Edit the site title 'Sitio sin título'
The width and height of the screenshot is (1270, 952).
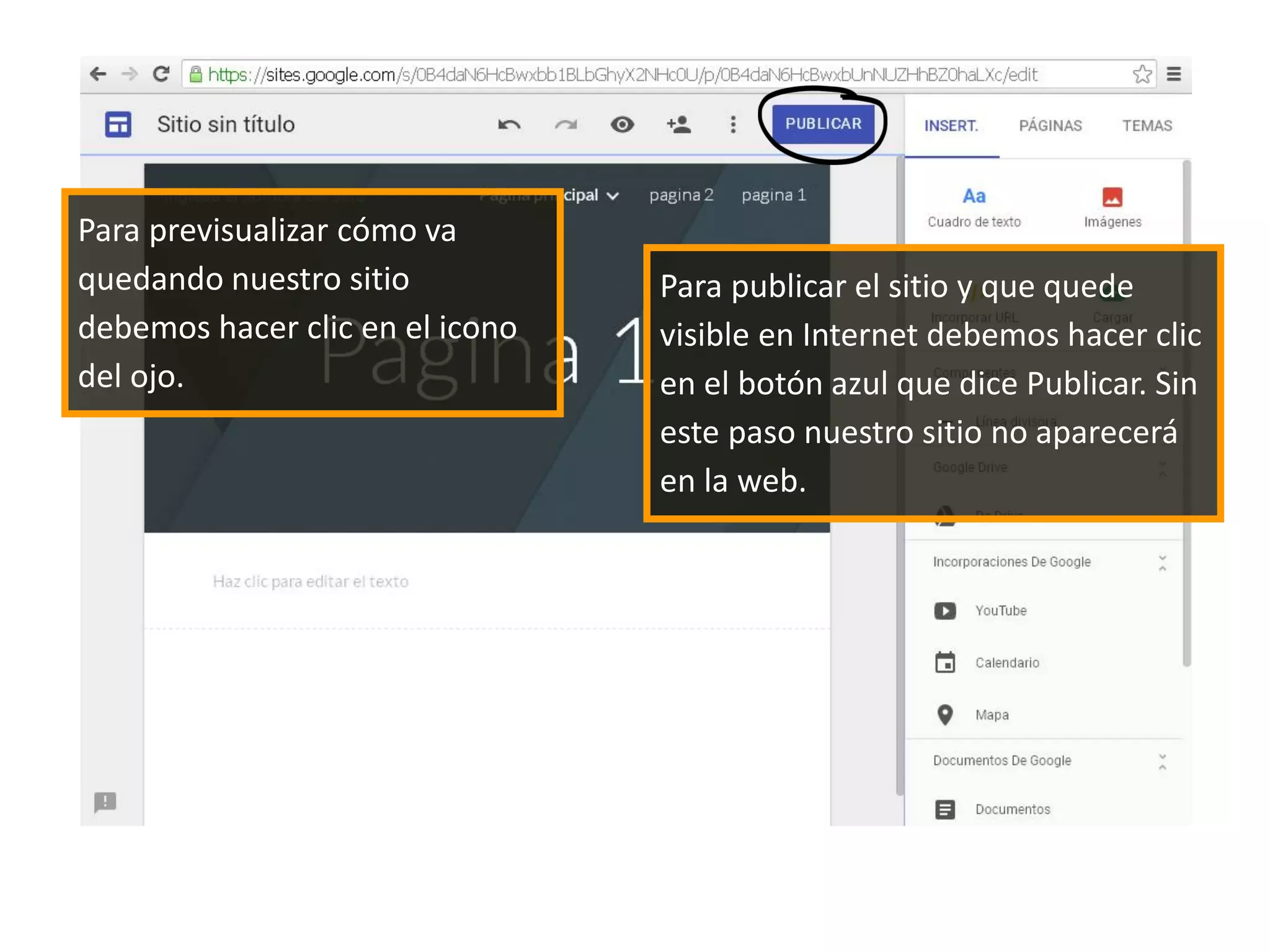coord(226,125)
